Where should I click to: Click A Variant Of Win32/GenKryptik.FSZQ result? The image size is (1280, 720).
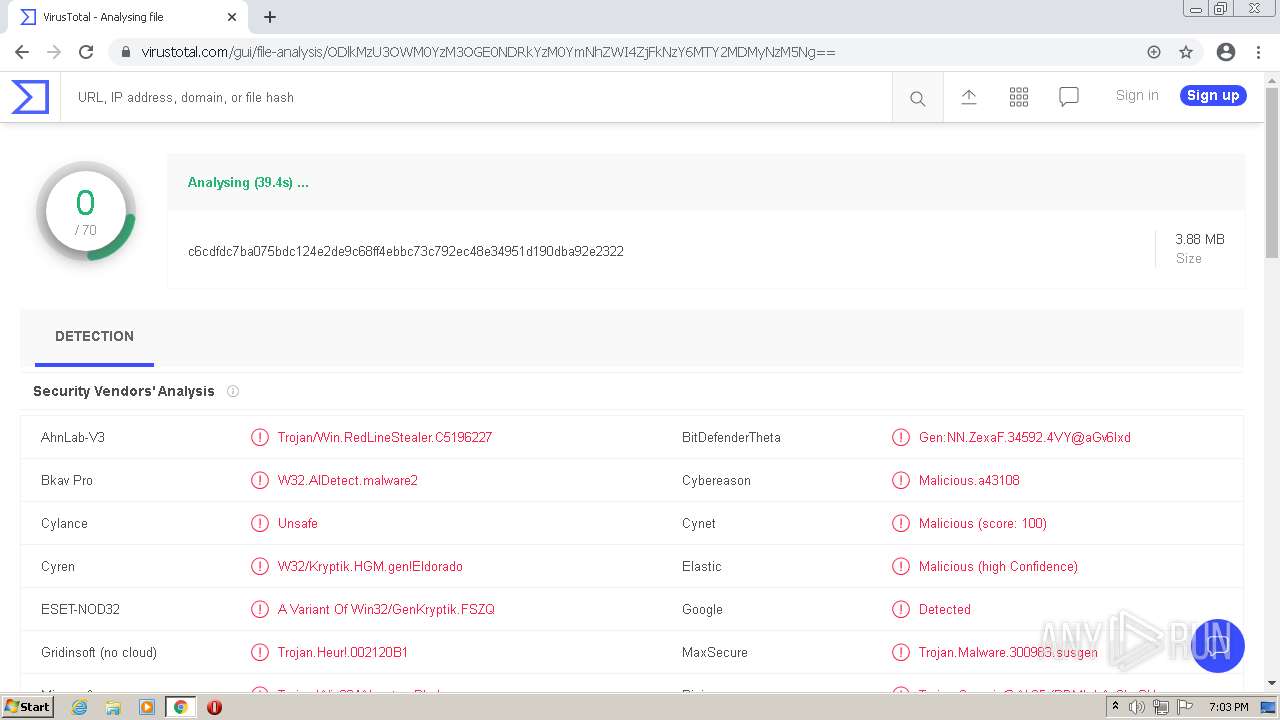pyautogui.click(x=386, y=609)
